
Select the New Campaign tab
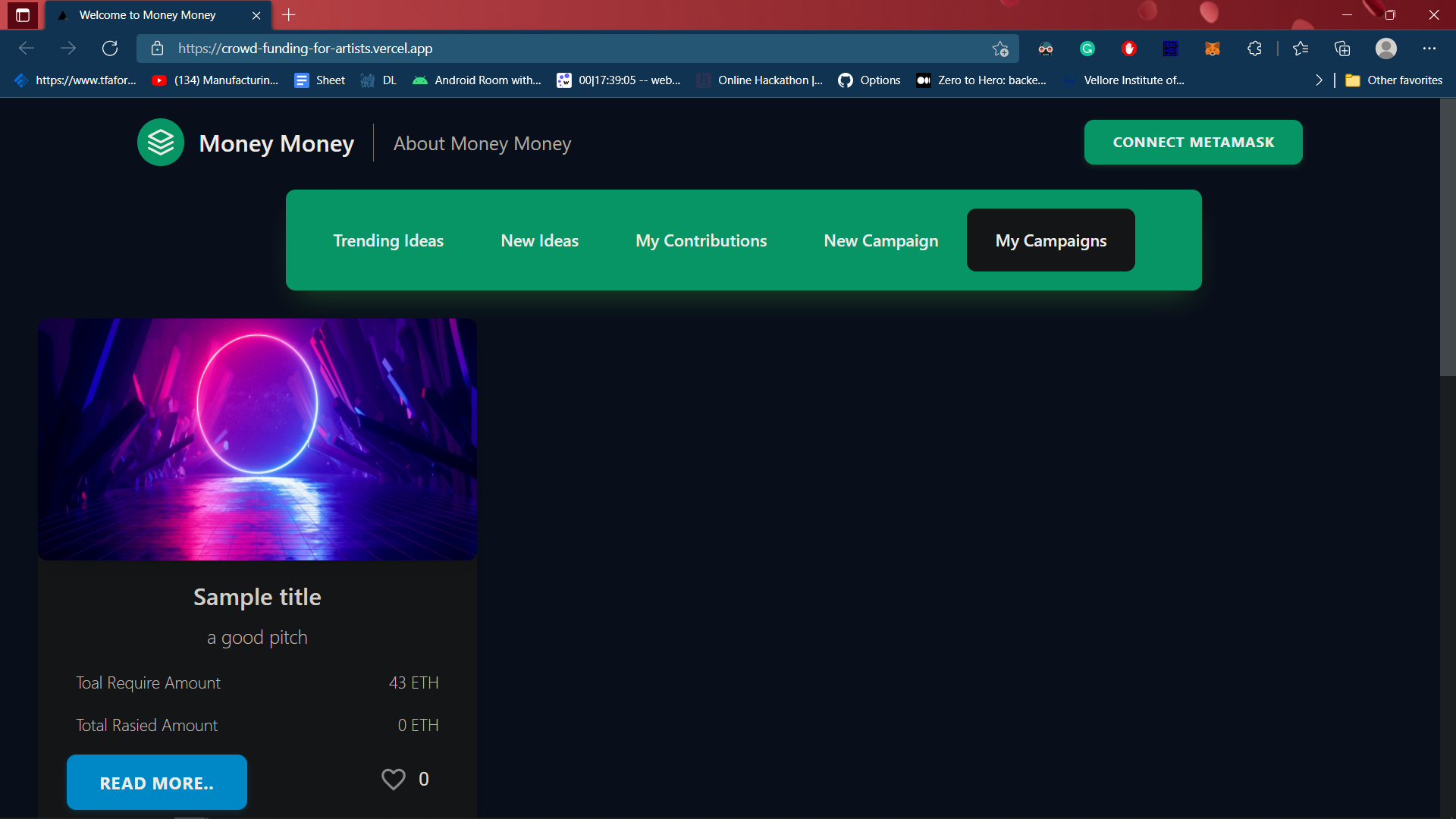pos(880,240)
